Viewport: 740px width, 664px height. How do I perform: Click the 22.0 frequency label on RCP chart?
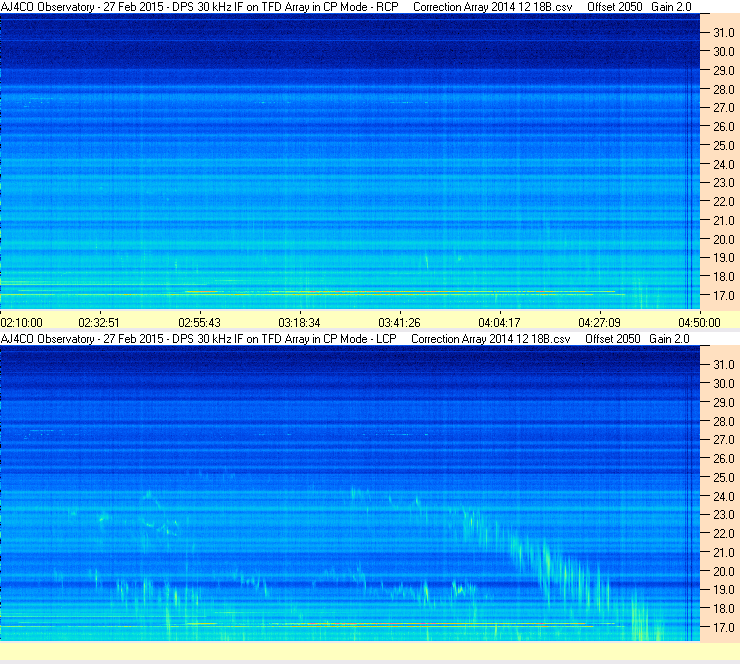(x=724, y=202)
